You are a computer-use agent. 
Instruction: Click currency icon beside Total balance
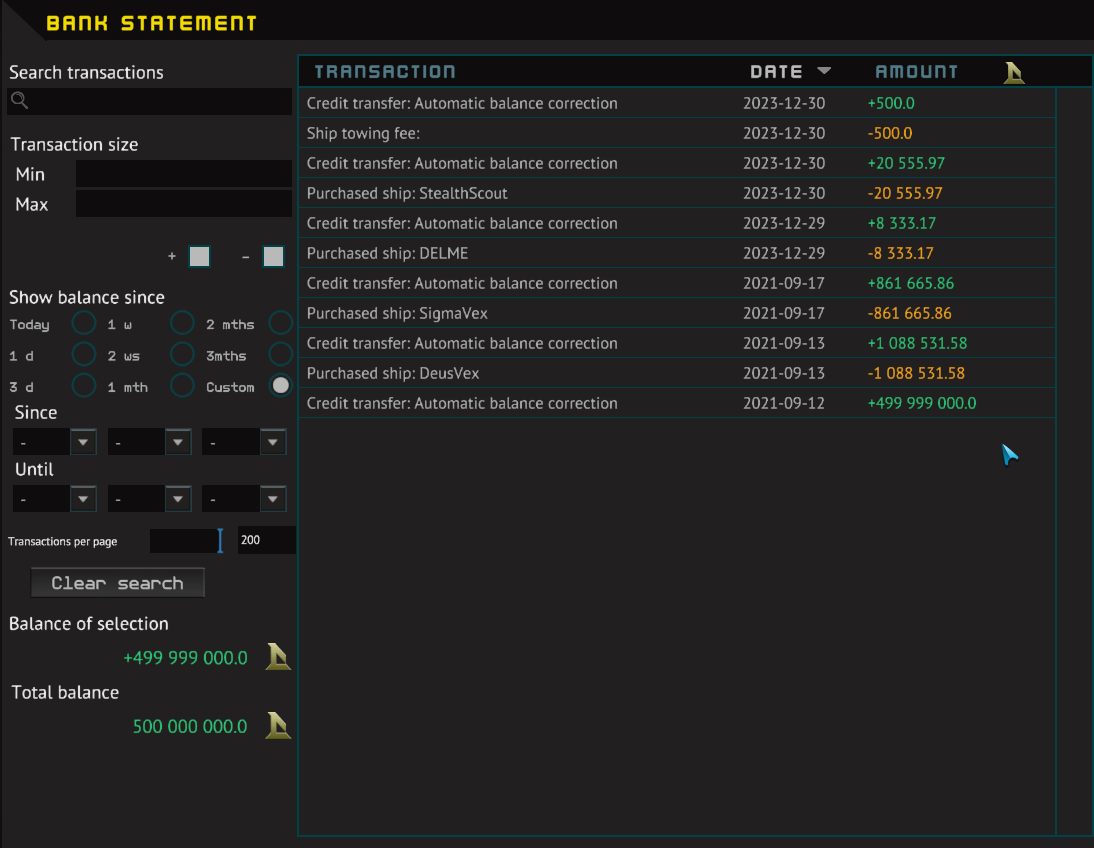click(278, 726)
